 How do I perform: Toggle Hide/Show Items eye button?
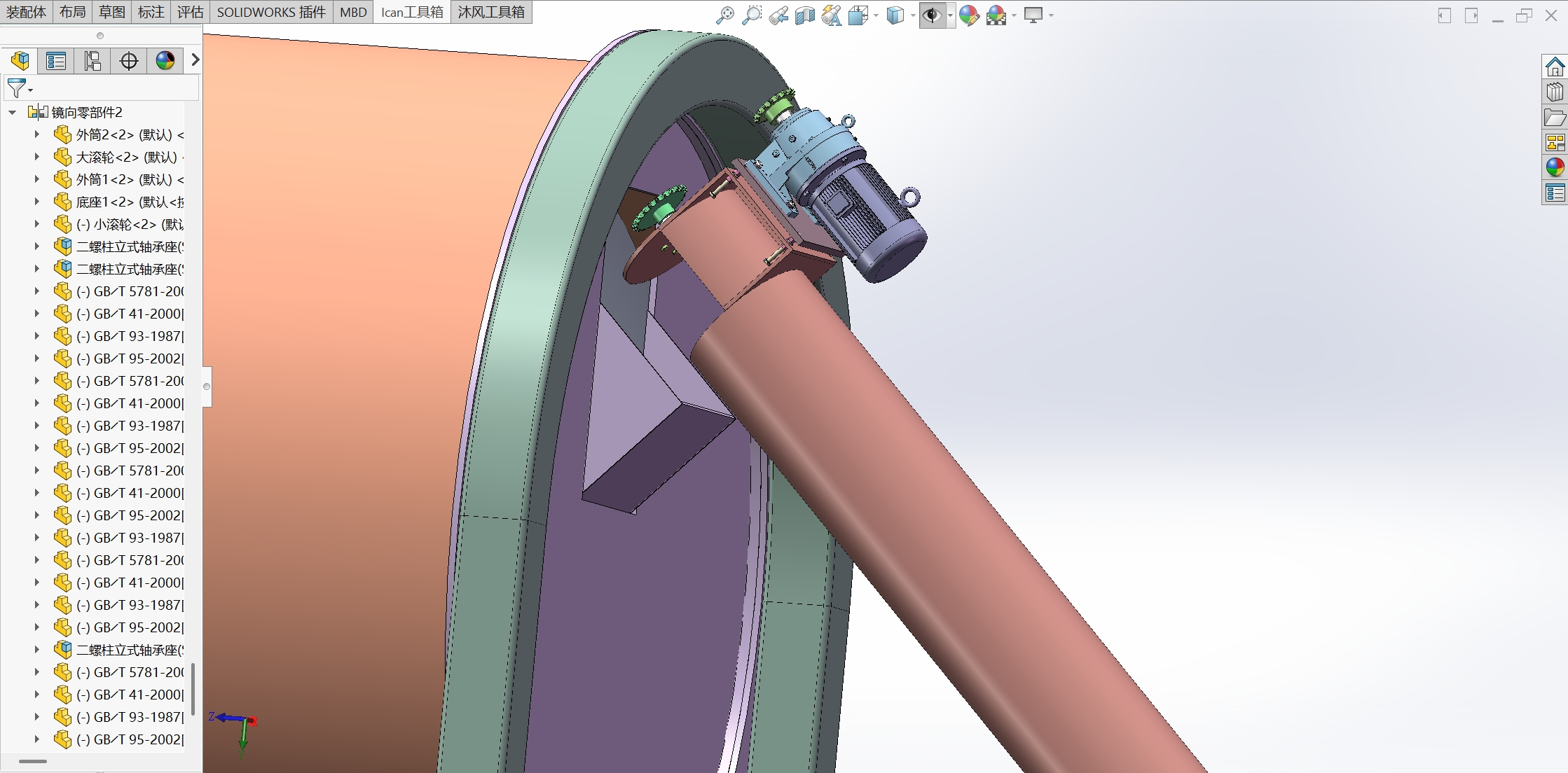point(931,15)
